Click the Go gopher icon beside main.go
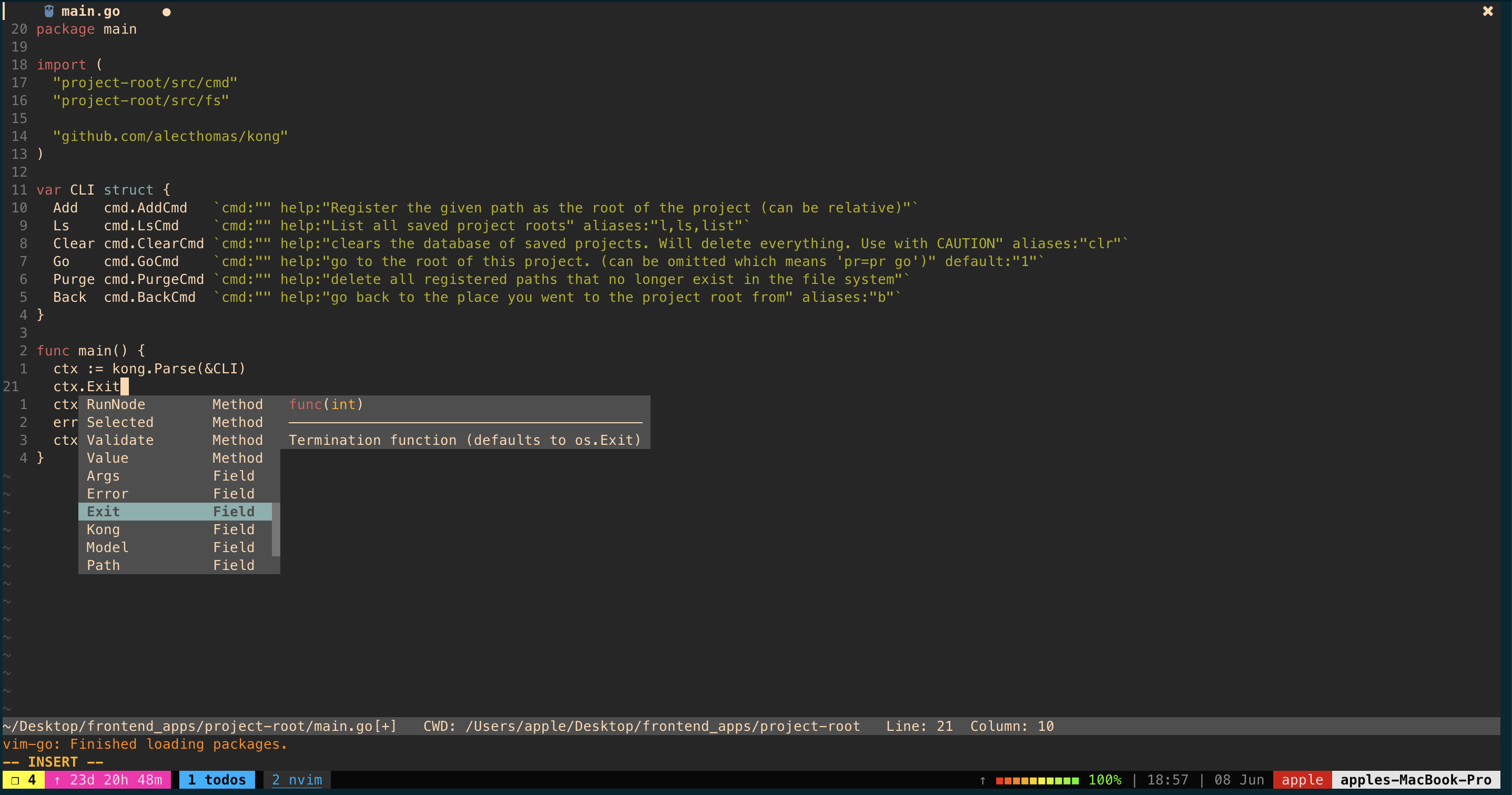Image resolution: width=1512 pixels, height=795 pixels. click(49, 11)
